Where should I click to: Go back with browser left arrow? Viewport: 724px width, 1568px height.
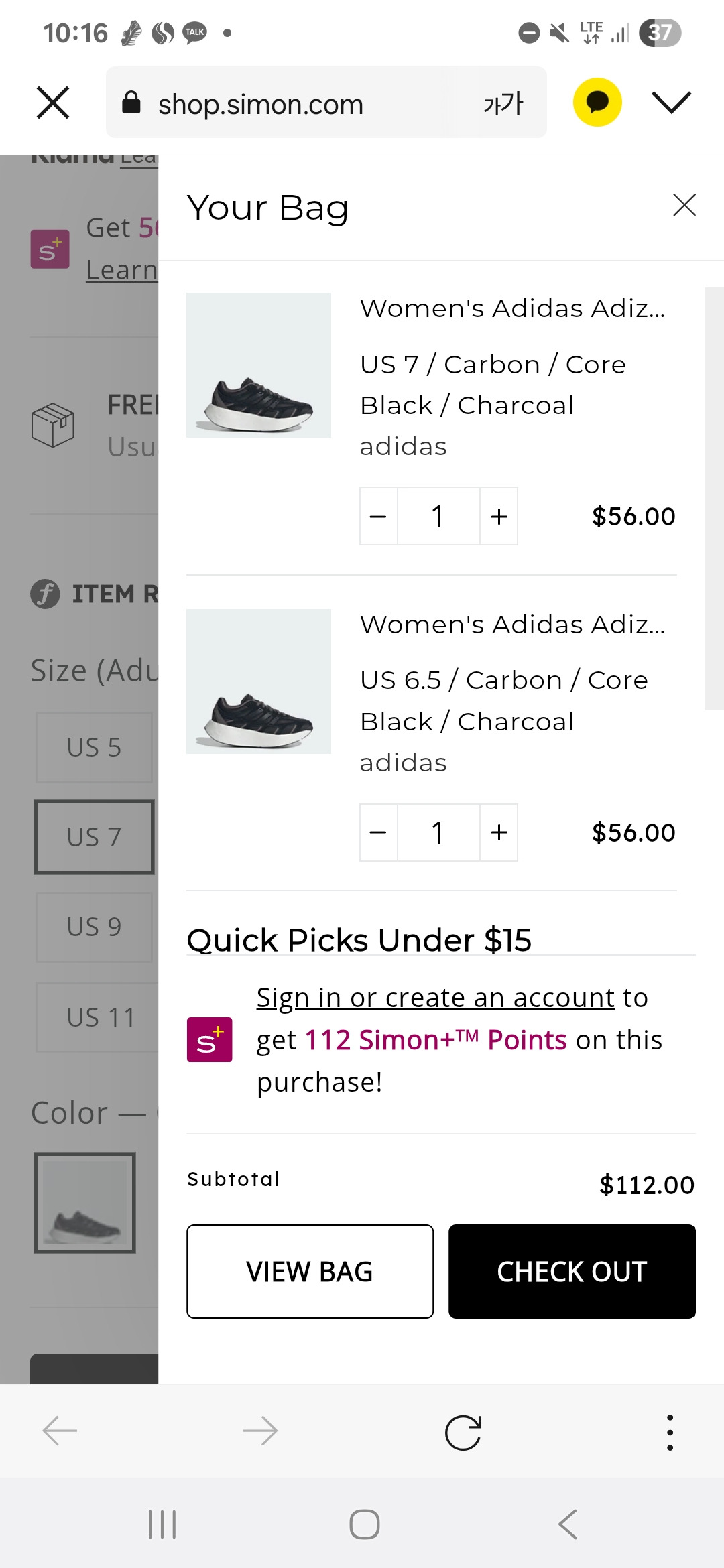60,1432
